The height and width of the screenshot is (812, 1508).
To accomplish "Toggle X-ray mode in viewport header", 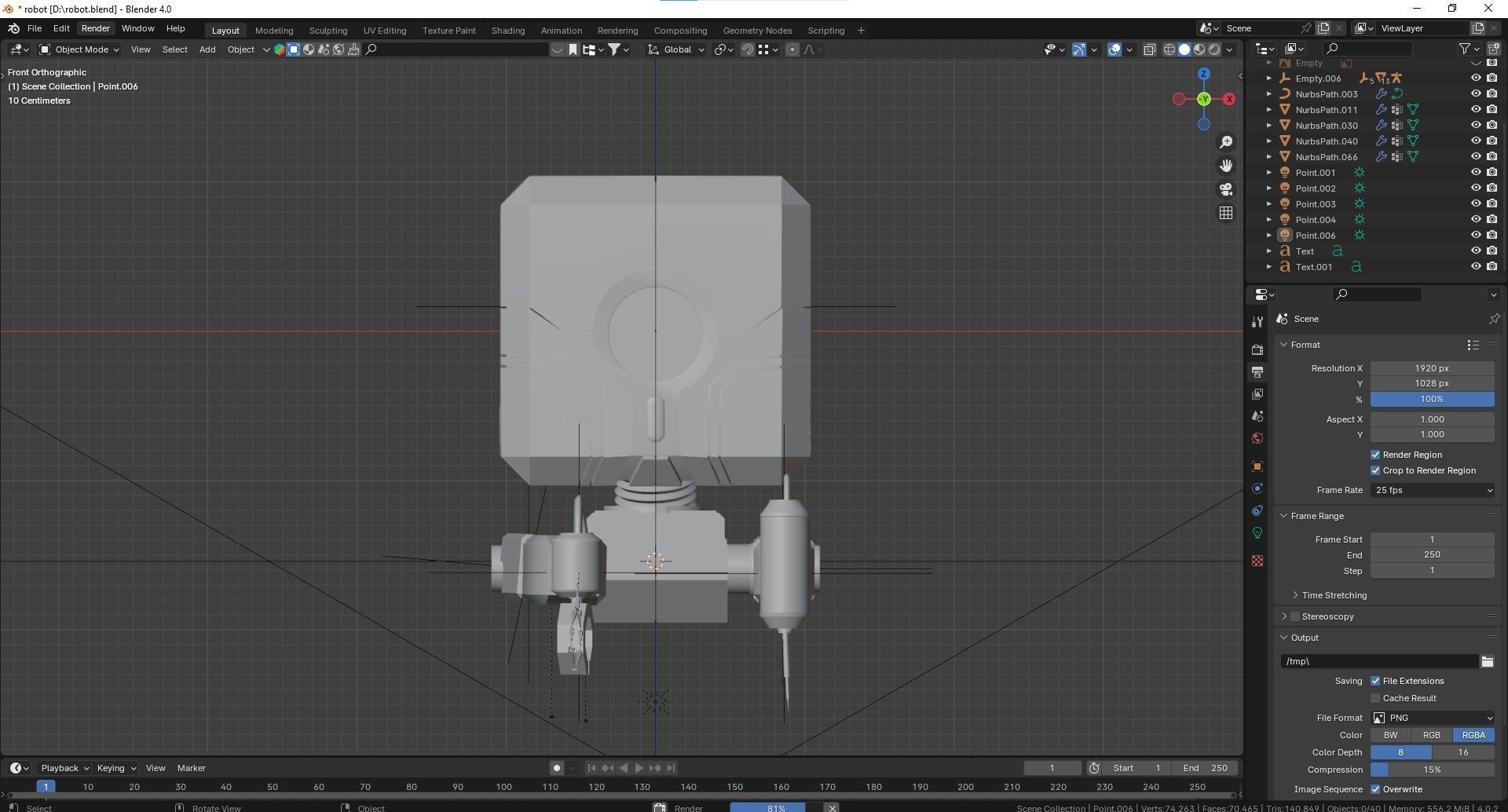I will click(x=1149, y=49).
